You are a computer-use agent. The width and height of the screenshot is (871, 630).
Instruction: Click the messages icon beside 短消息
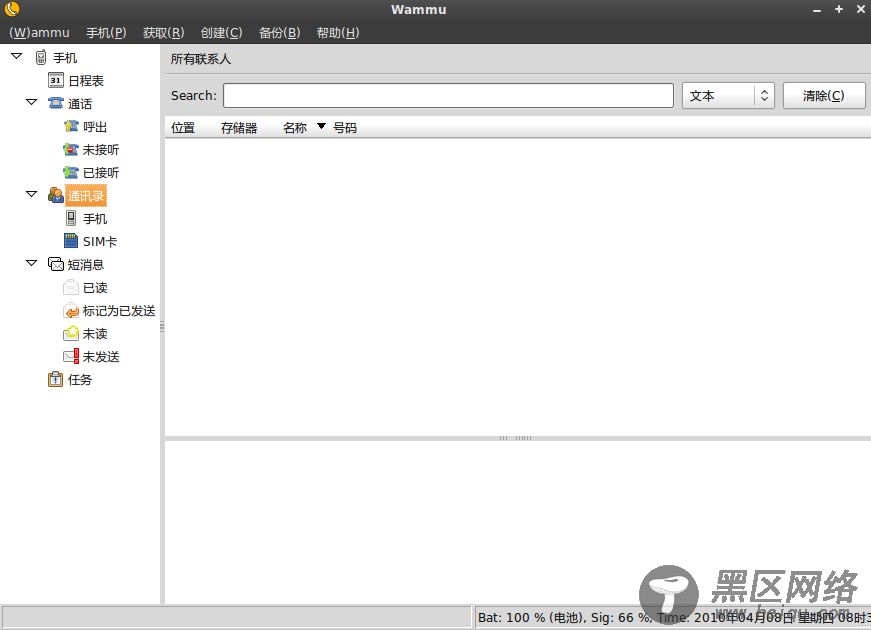(56, 264)
